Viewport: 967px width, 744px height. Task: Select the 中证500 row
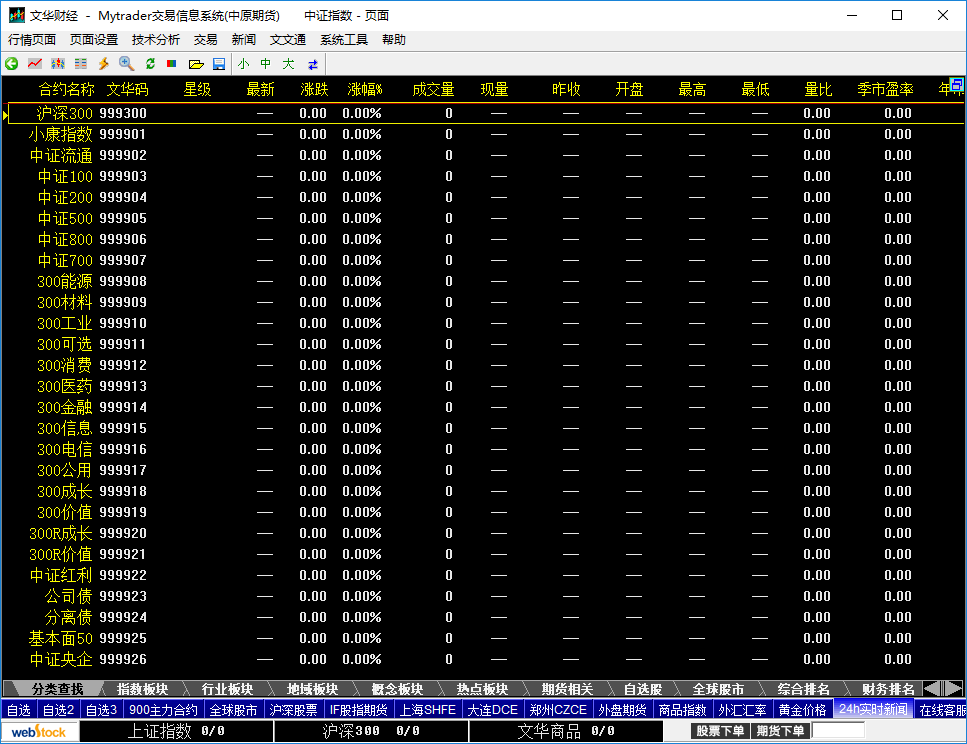[484, 218]
